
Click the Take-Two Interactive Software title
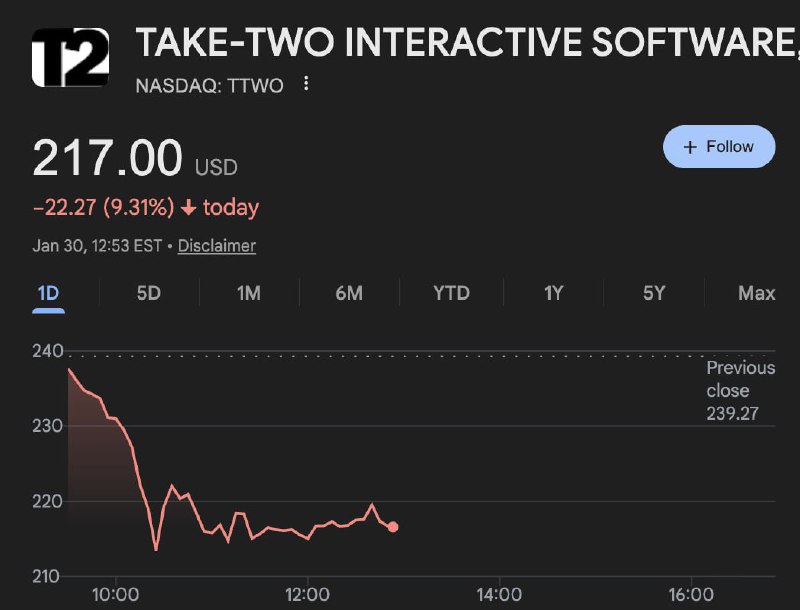(465, 43)
